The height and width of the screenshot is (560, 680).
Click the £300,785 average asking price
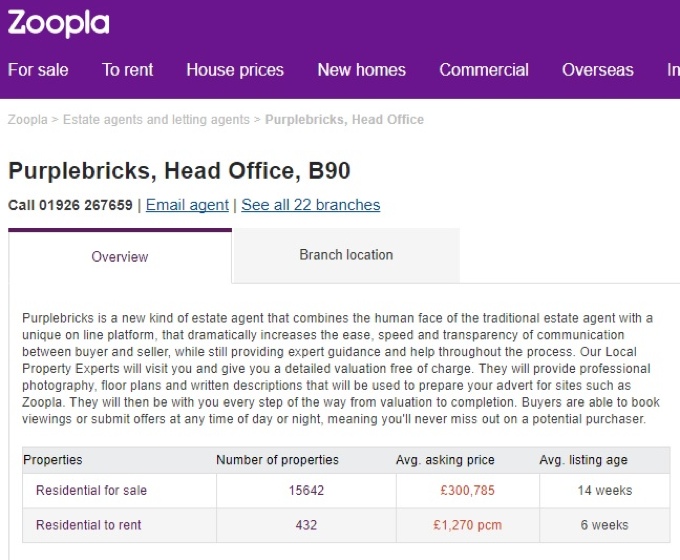click(467, 491)
